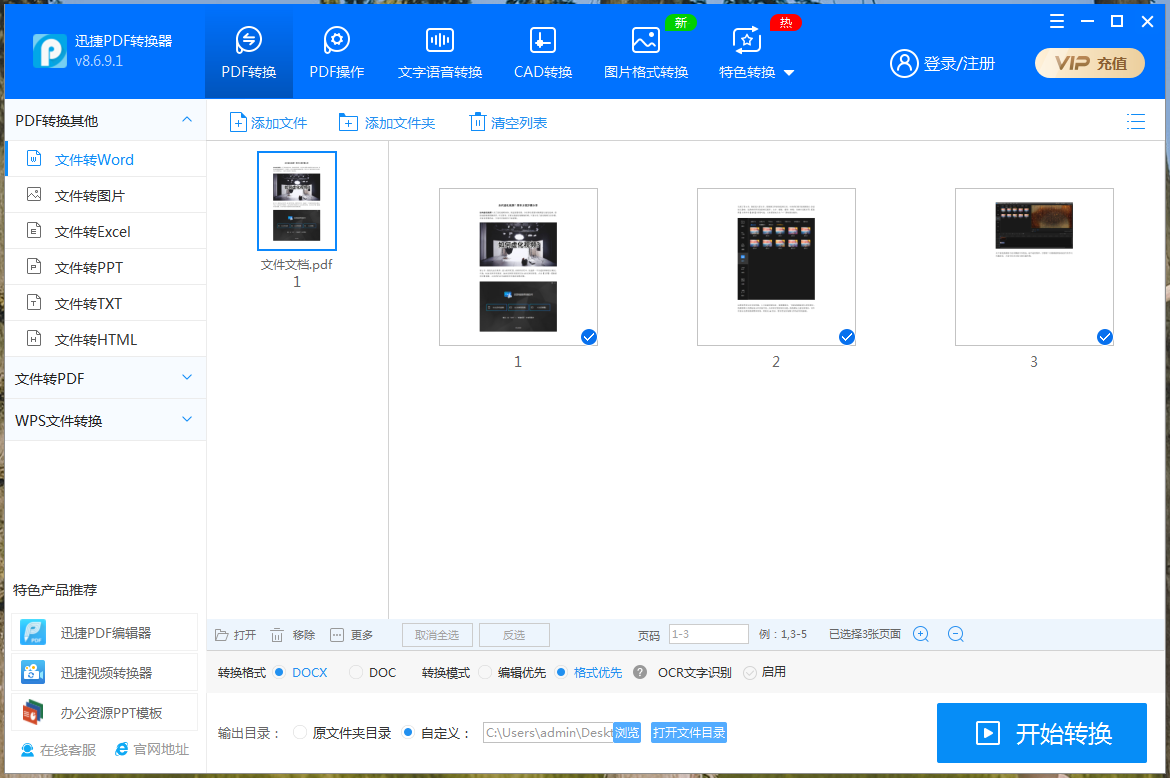
Task: Click the conversion mode help question icon
Action: point(639,672)
